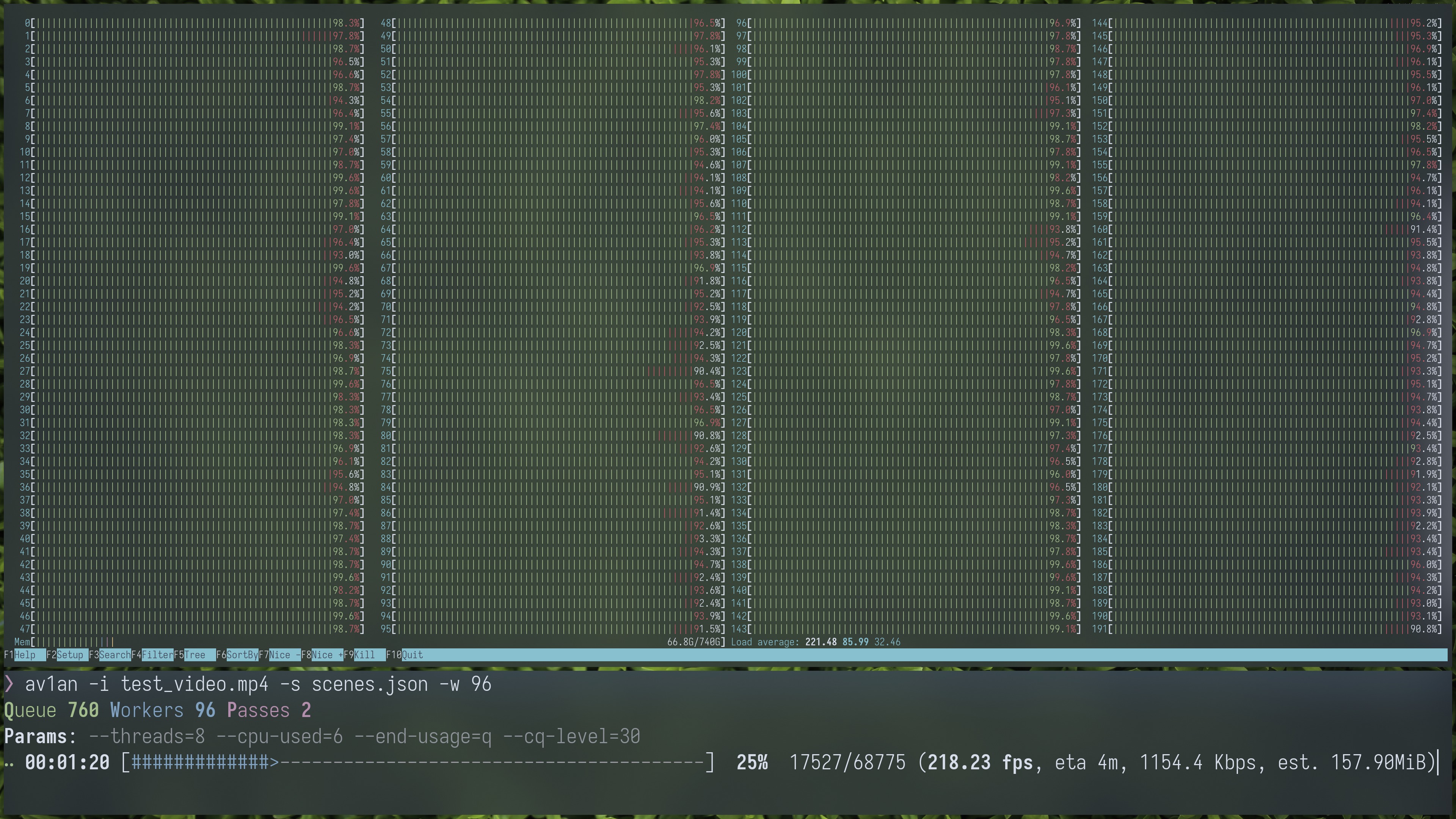Screen dimensions: 1456x819
Task: Click the Load average 221.48 value
Action: [x=821, y=642]
